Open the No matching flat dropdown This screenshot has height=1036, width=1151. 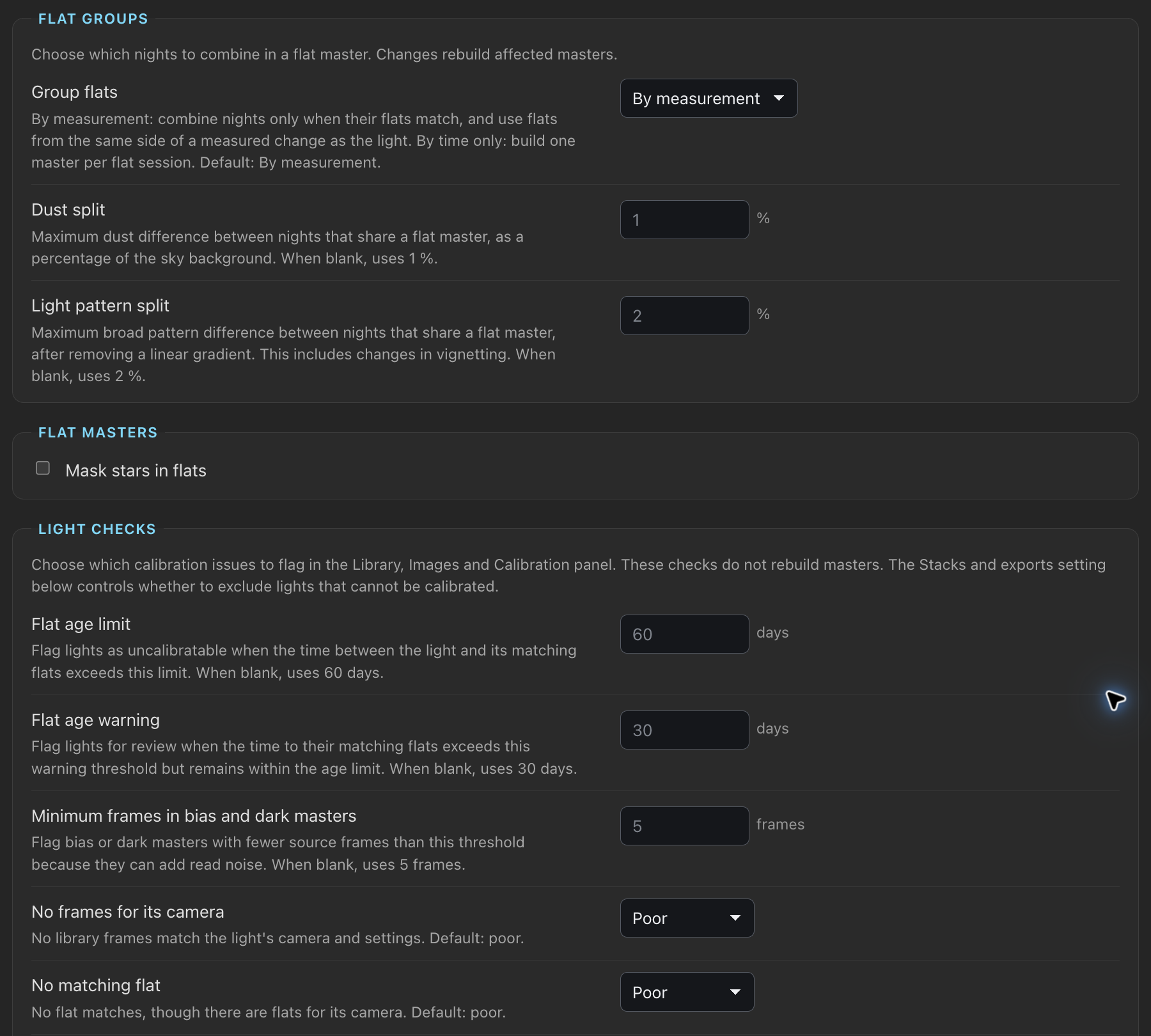tap(687, 992)
